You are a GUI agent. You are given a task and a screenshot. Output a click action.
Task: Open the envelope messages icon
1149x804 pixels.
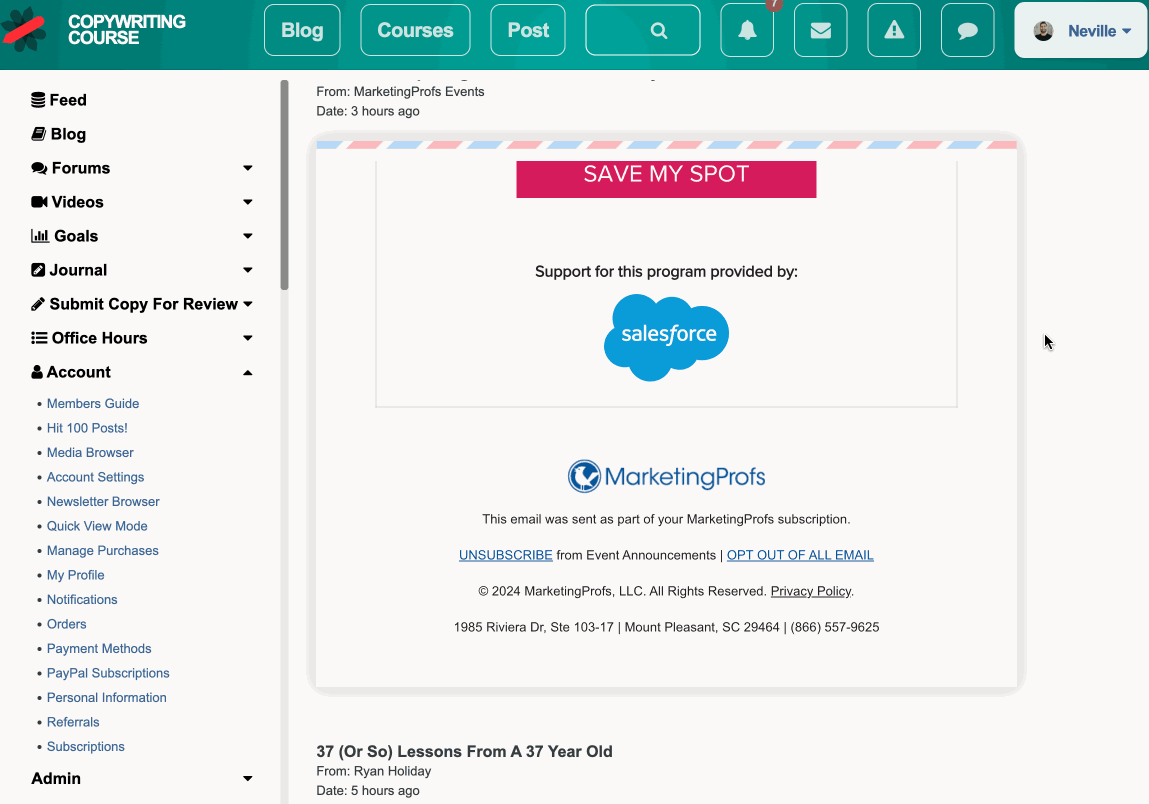click(821, 30)
